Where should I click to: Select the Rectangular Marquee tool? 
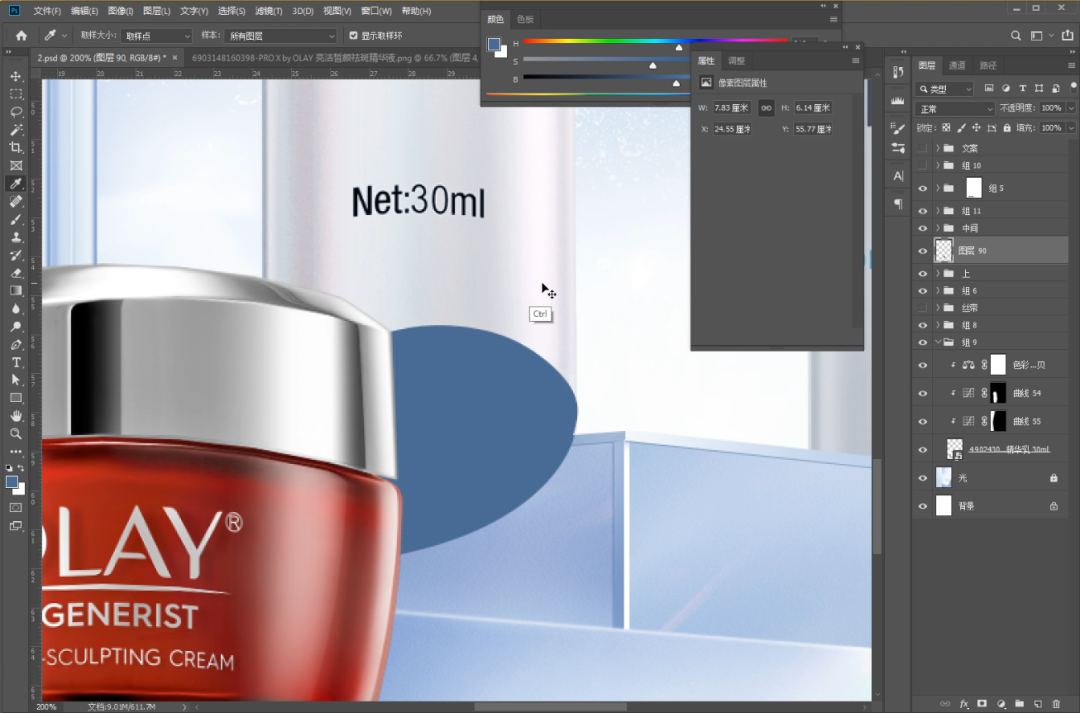coord(16,94)
